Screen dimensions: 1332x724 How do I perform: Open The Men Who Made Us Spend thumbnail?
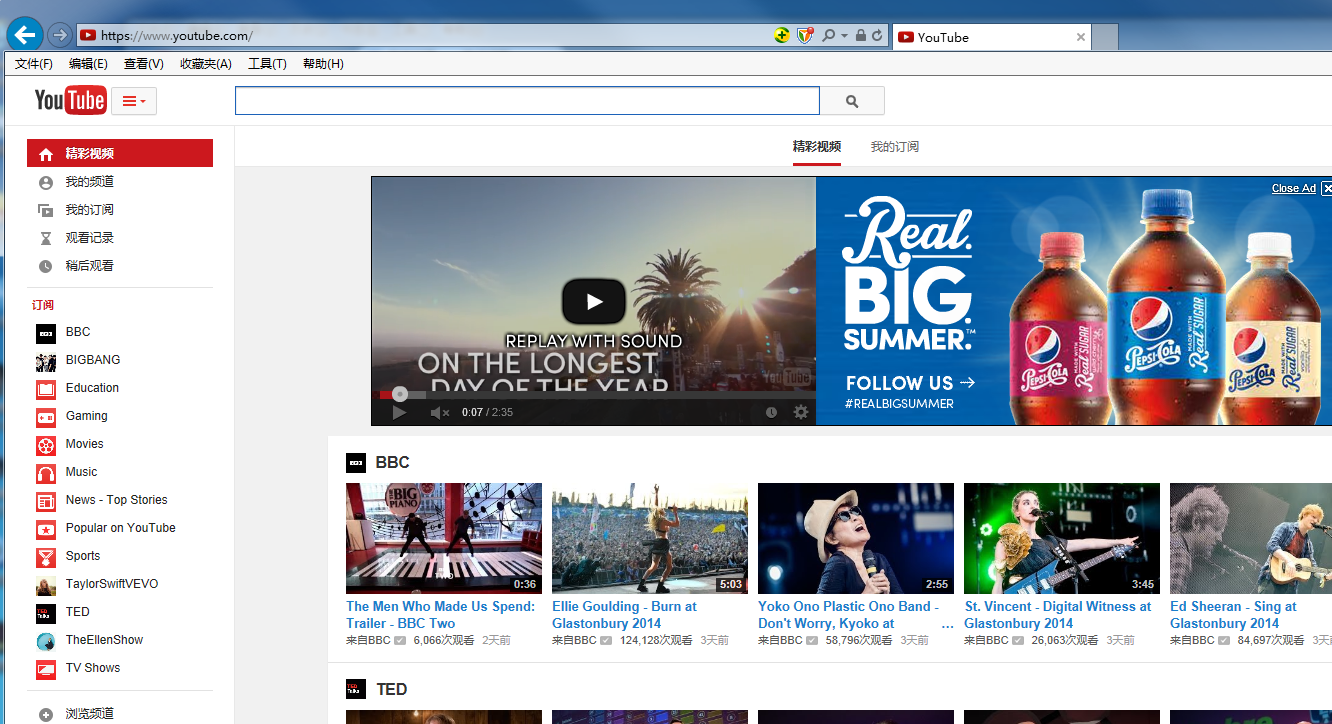[444, 538]
